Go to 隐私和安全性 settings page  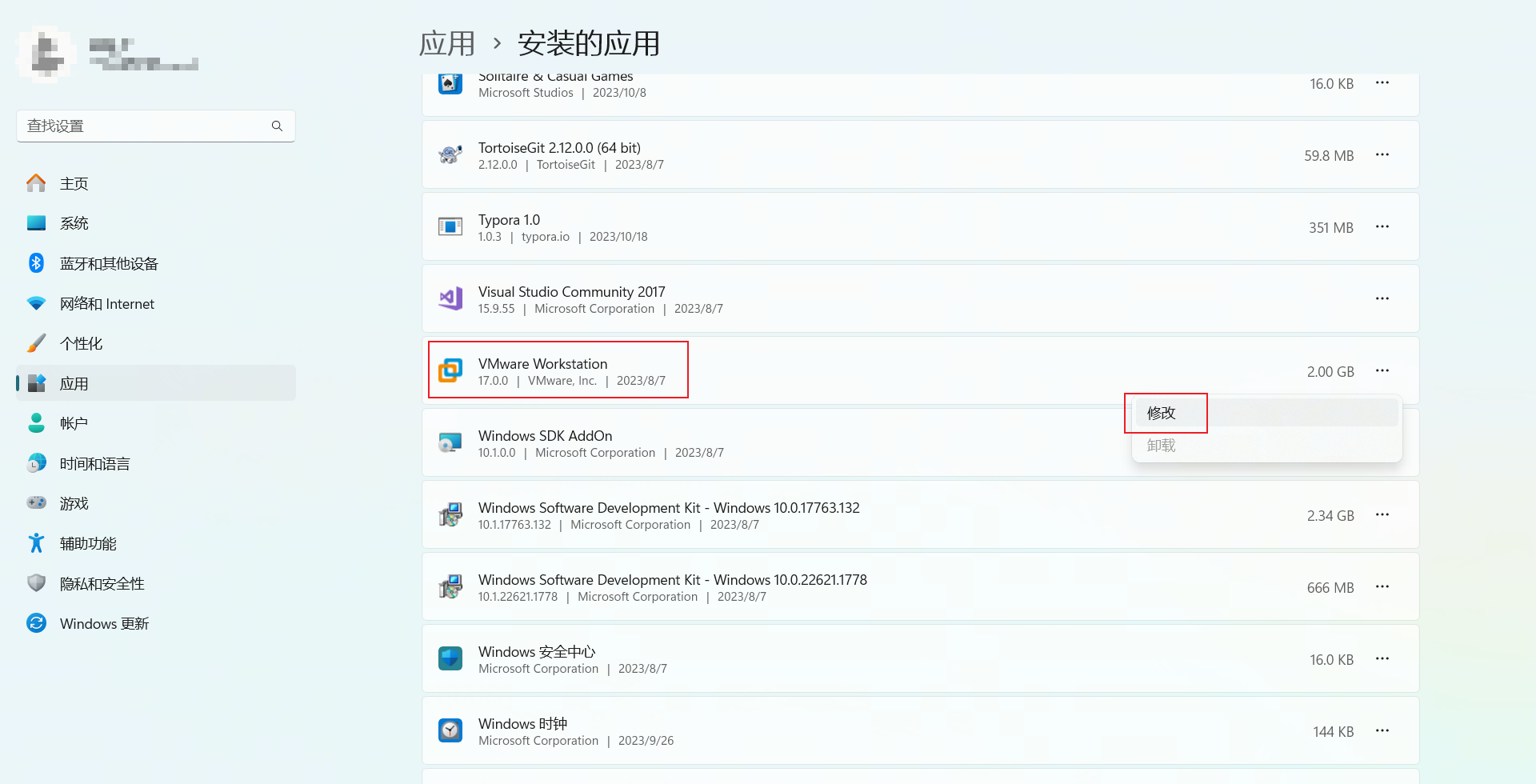156,583
